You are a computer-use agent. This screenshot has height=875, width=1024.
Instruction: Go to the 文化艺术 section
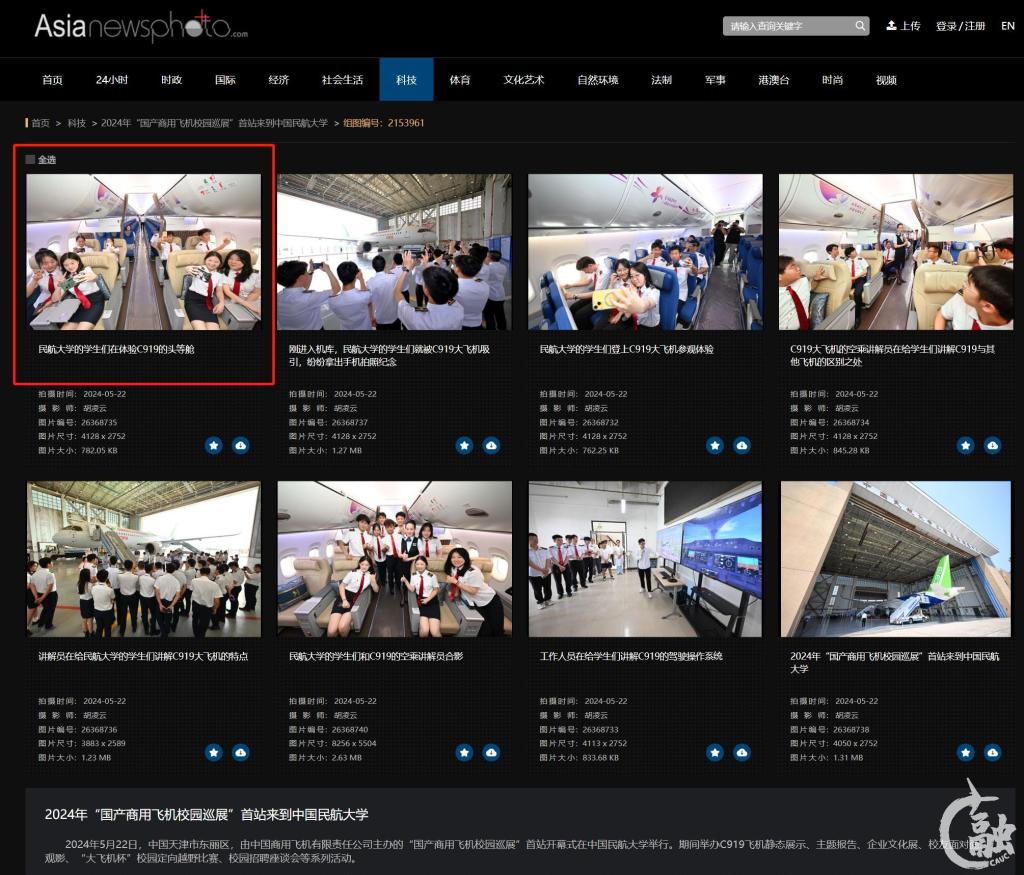point(524,80)
